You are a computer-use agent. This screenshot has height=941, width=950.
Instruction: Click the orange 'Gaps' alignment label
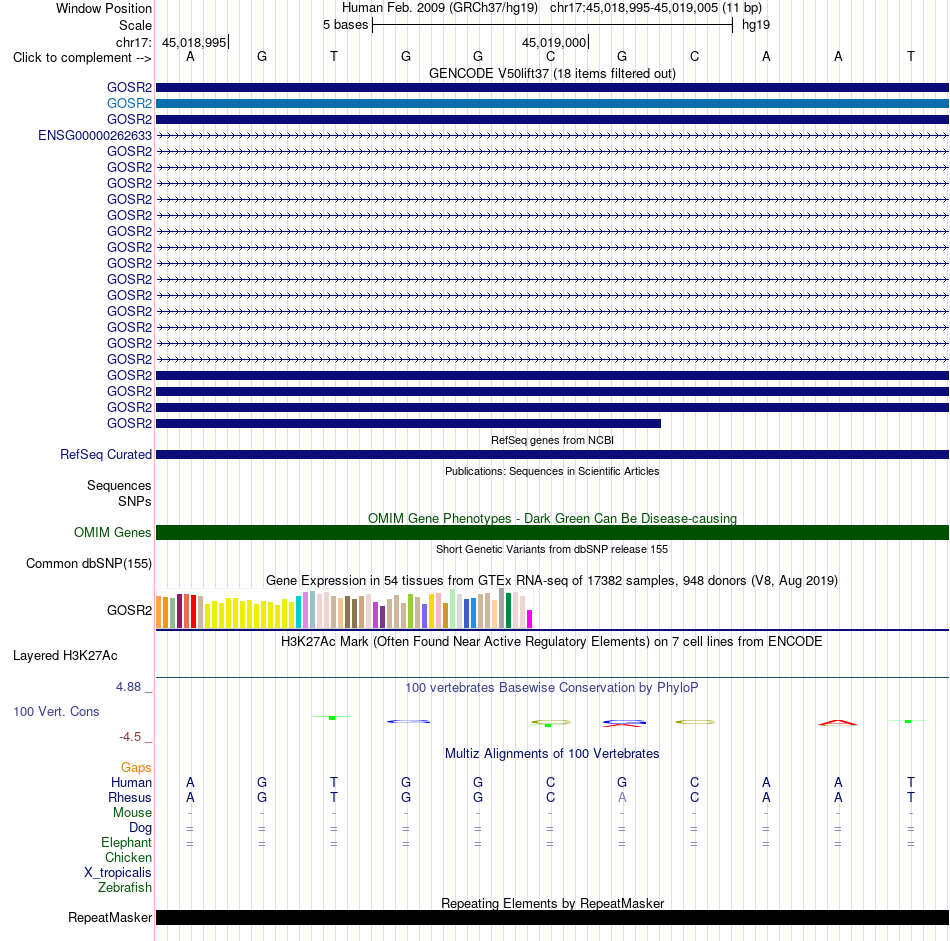click(x=136, y=768)
